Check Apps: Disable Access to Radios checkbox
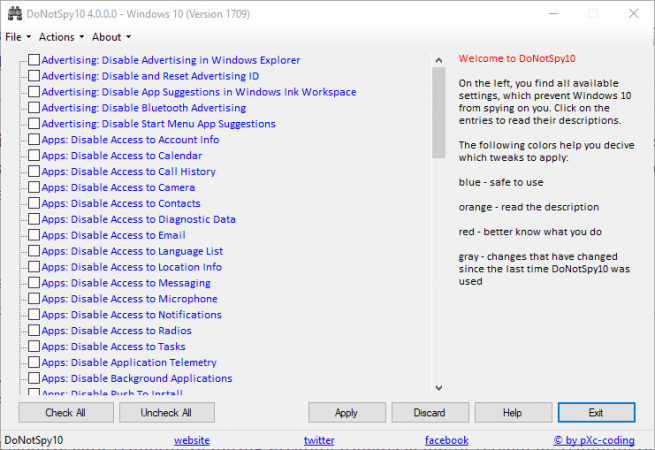The height and width of the screenshot is (450, 655). click(x=34, y=330)
